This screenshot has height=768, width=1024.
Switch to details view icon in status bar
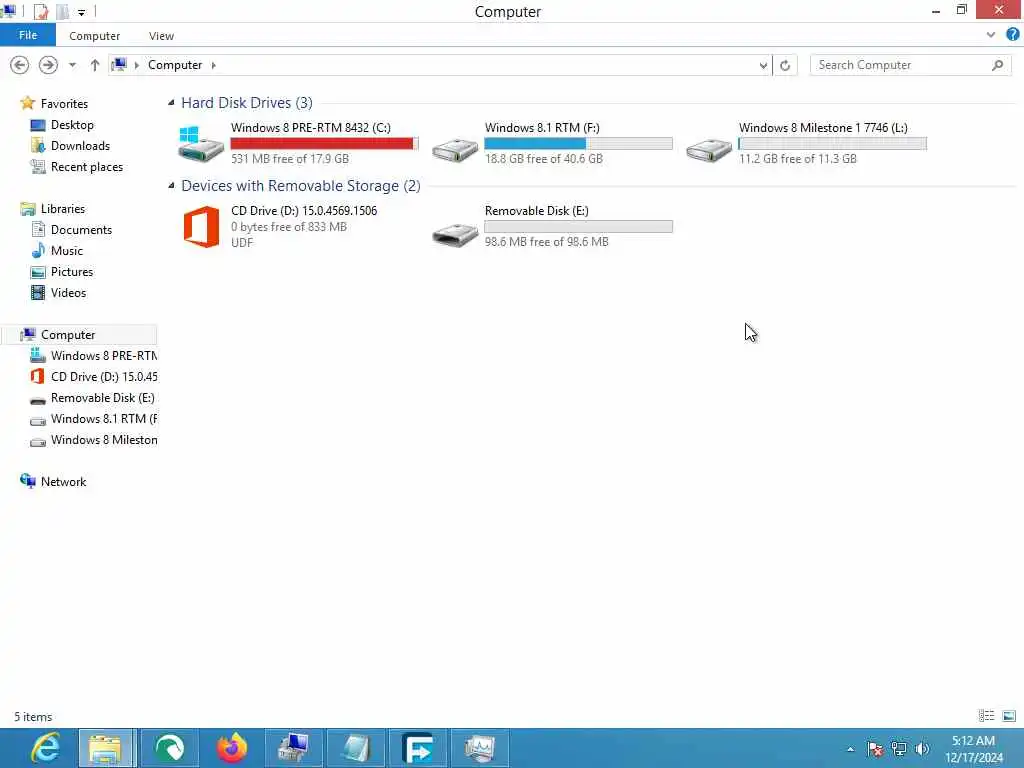(986, 716)
